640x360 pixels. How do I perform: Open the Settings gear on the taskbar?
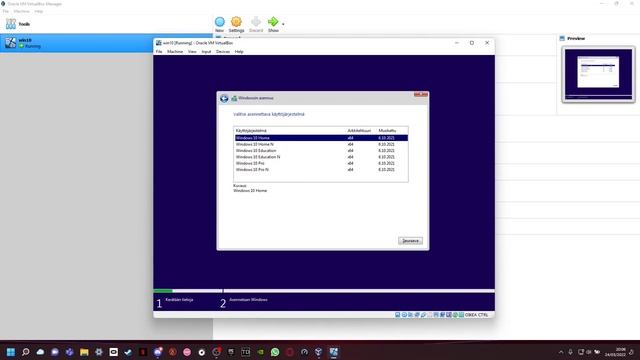tap(99, 352)
